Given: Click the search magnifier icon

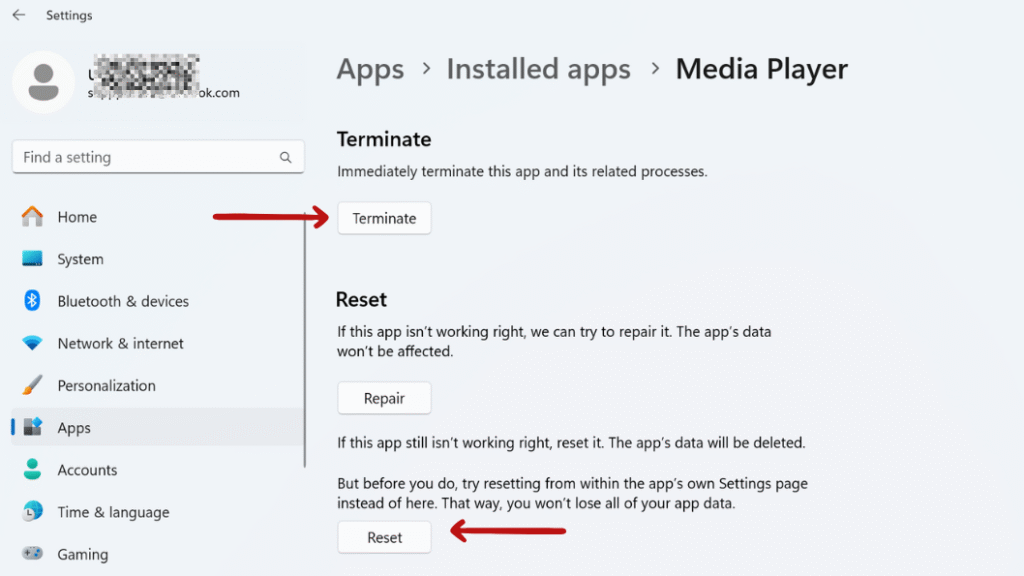Looking at the screenshot, I should [285, 157].
